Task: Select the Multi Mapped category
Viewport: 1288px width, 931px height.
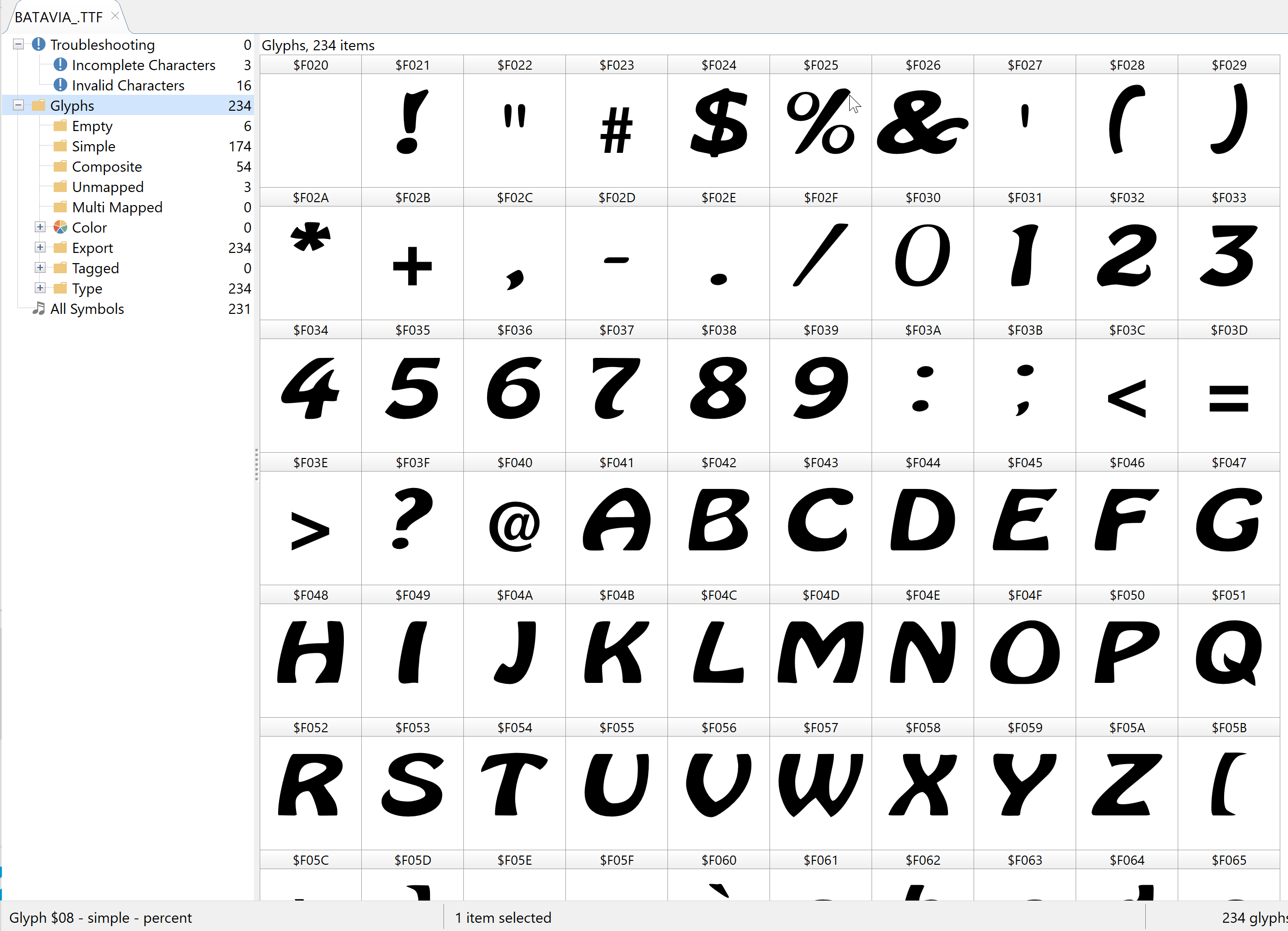Action: tap(117, 207)
